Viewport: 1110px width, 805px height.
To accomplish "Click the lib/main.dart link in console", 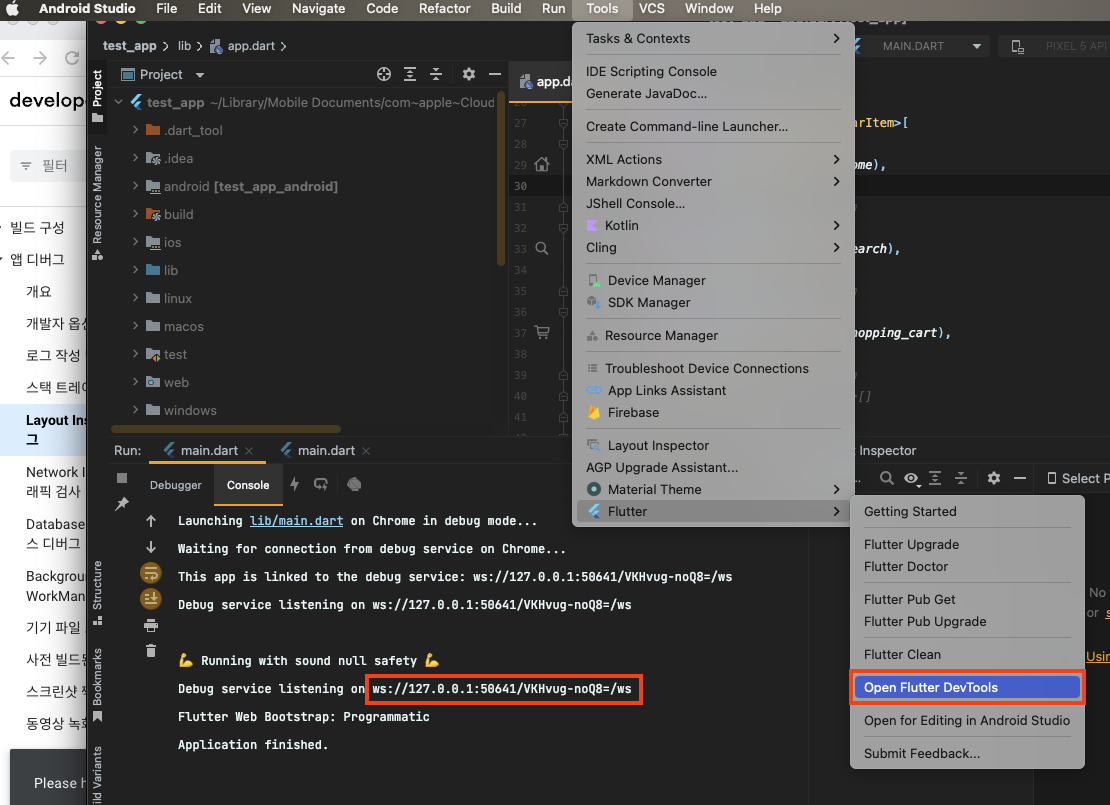I will point(296,521).
